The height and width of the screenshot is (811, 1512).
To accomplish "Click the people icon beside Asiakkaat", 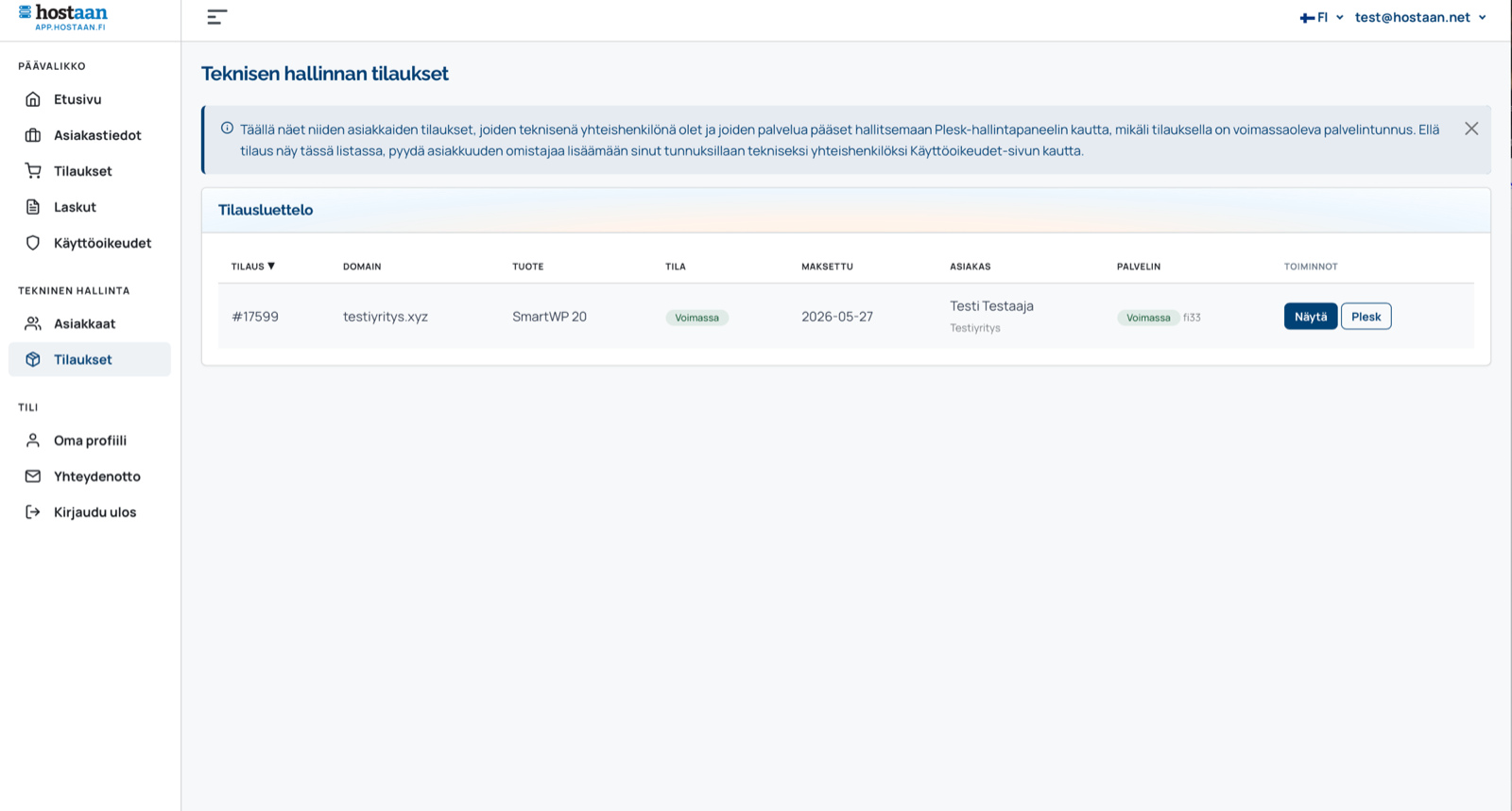I will 33,323.
